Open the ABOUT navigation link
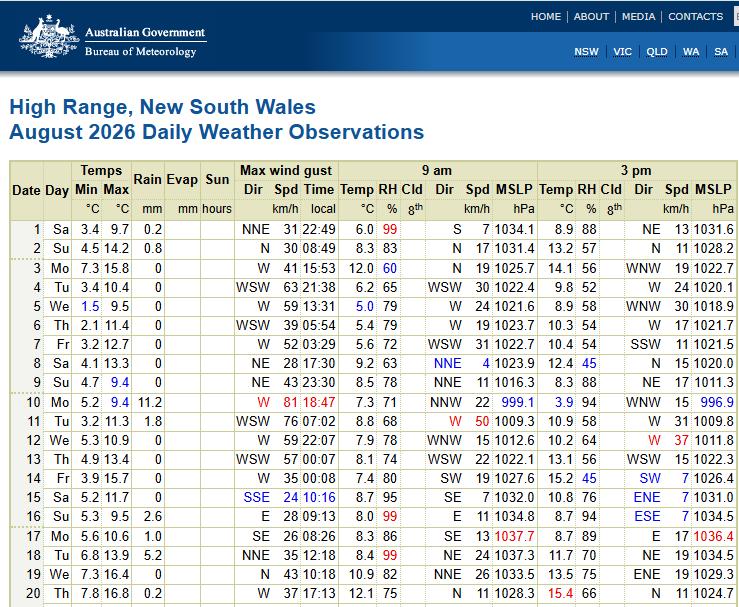Image resolution: width=739 pixels, height=607 pixels. (x=591, y=16)
